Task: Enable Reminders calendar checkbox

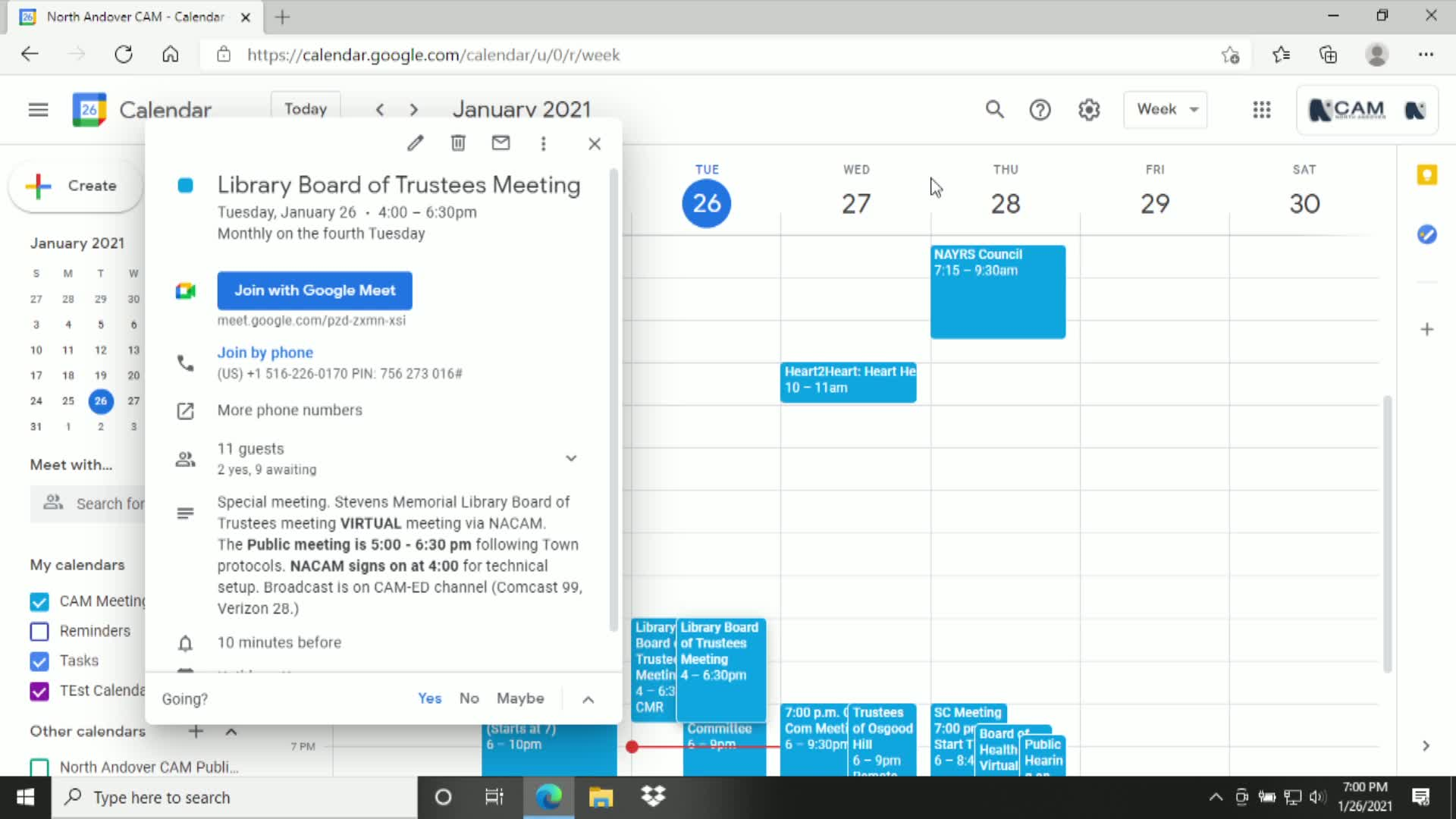Action: click(39, 631)
